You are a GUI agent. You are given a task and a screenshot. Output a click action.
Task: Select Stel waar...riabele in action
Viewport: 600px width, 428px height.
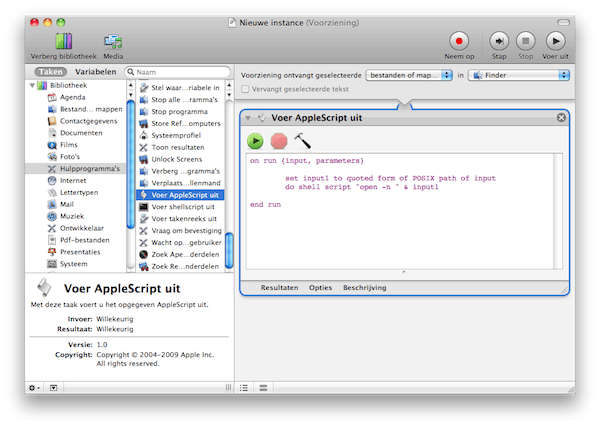180,88
